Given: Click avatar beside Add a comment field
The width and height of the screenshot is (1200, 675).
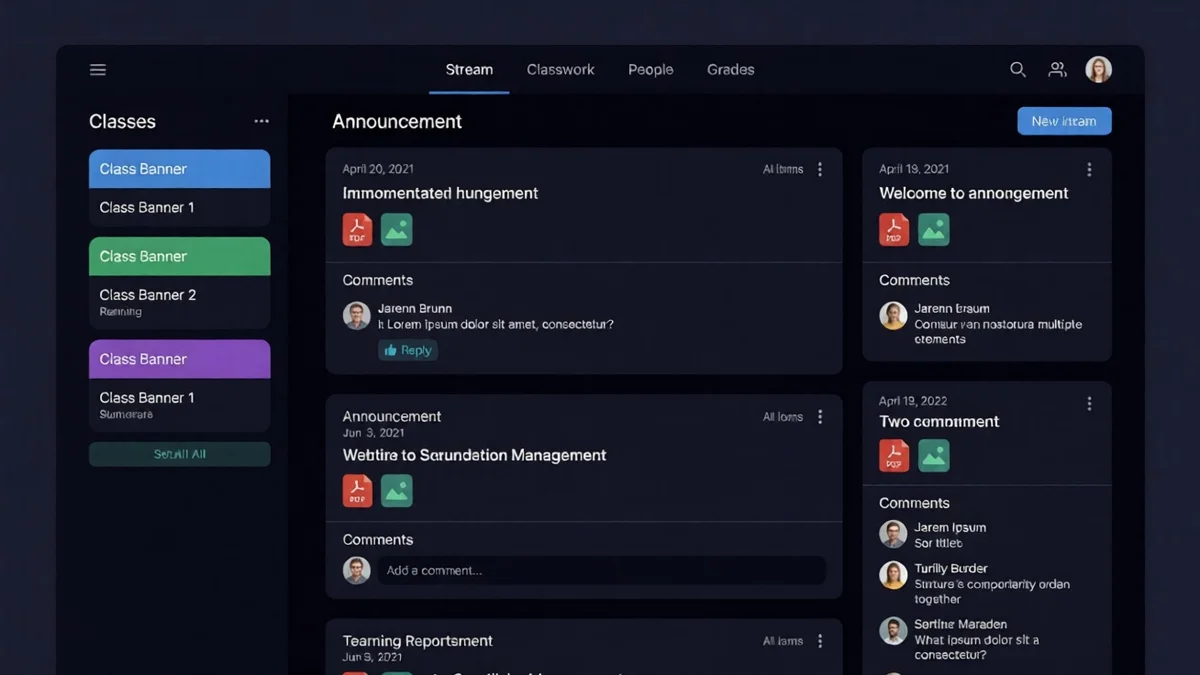Looking at the screenshot, I should pyautogui.click(x=357, y=570).
